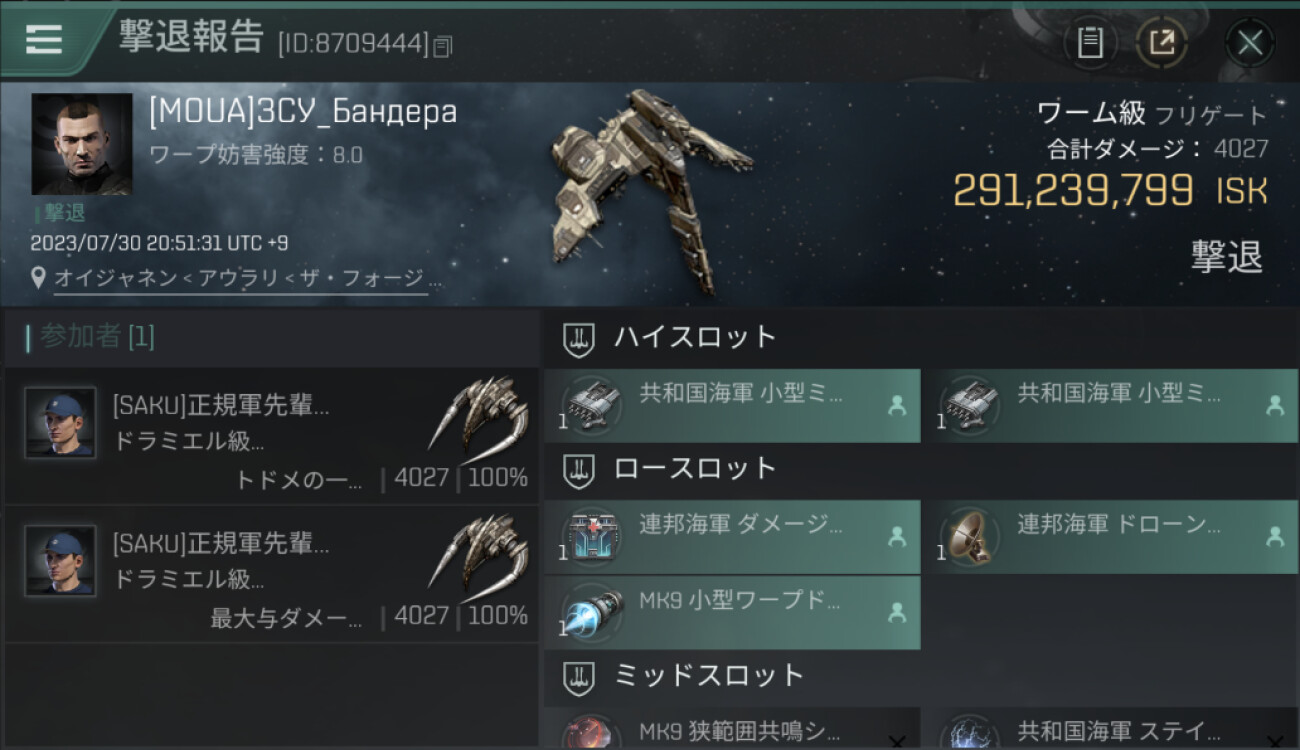Select the 最大与ダメー participant entry
This screenshot has height=750, width=1300.
point(272,573)
